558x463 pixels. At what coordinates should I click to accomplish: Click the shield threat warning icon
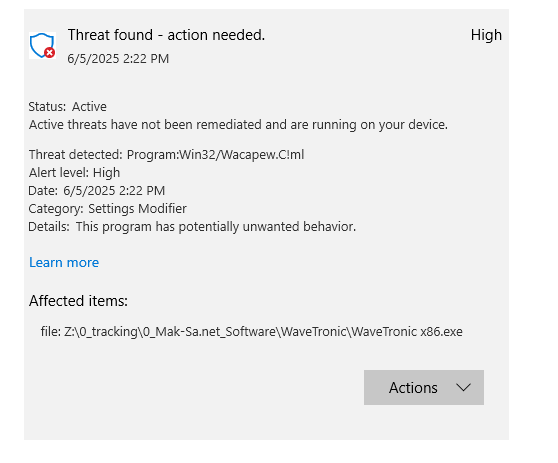(x=42, y=46)
